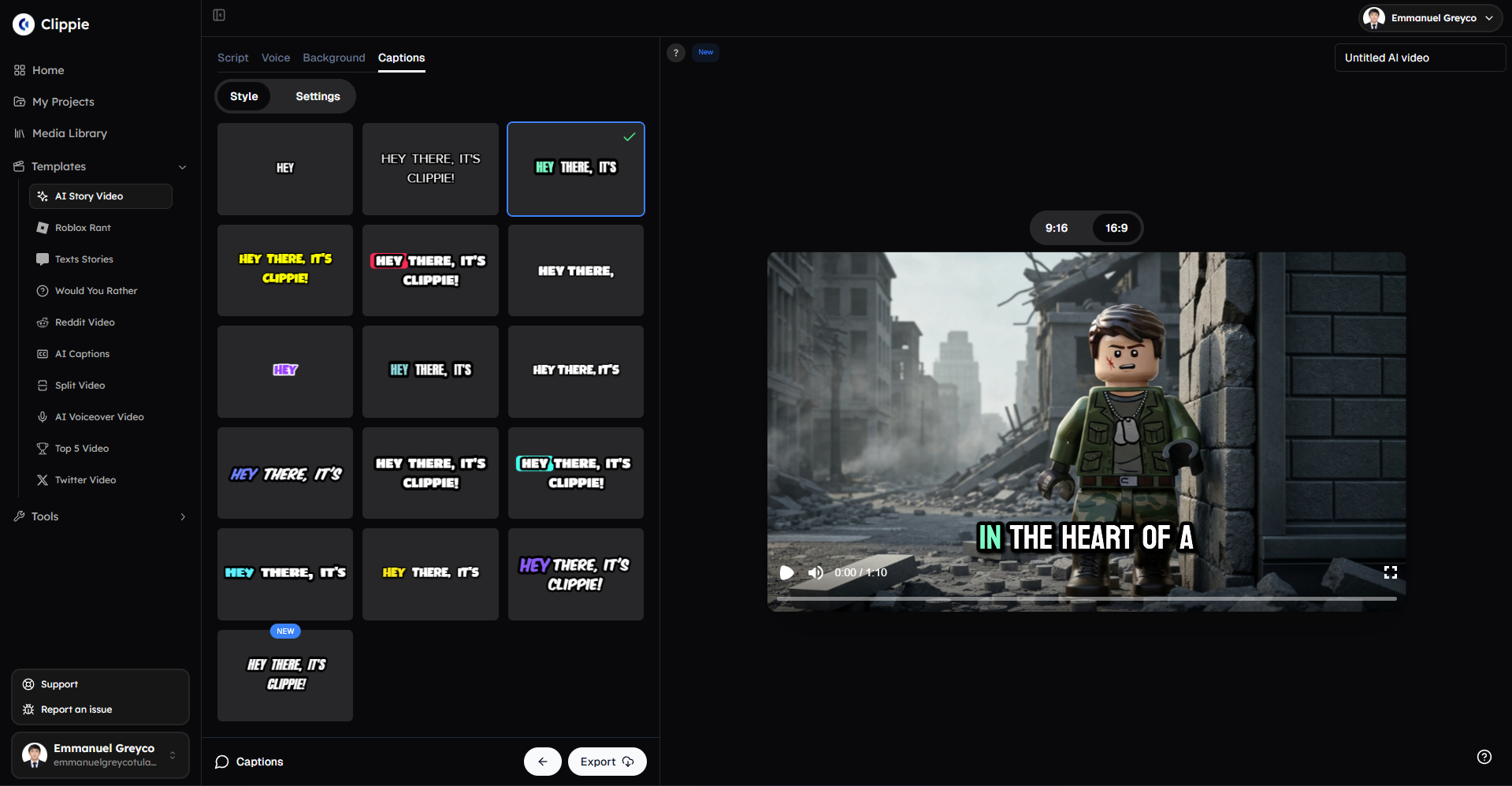Switch to the Script tab
The height and width of the screenshot is (786, 1512).
[x=233, y=58]
